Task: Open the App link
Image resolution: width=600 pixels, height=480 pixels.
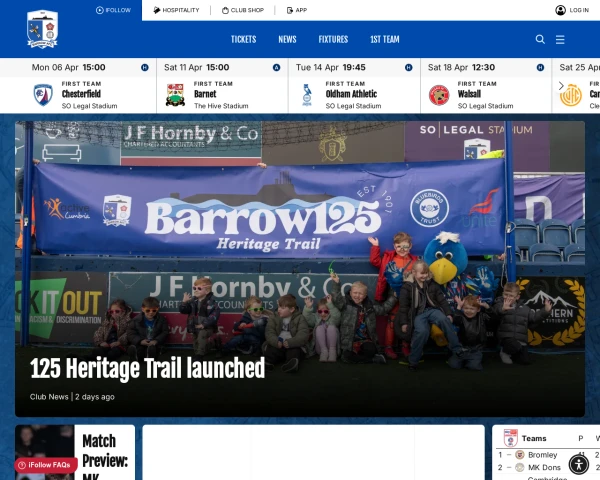Action: (297, 10)
